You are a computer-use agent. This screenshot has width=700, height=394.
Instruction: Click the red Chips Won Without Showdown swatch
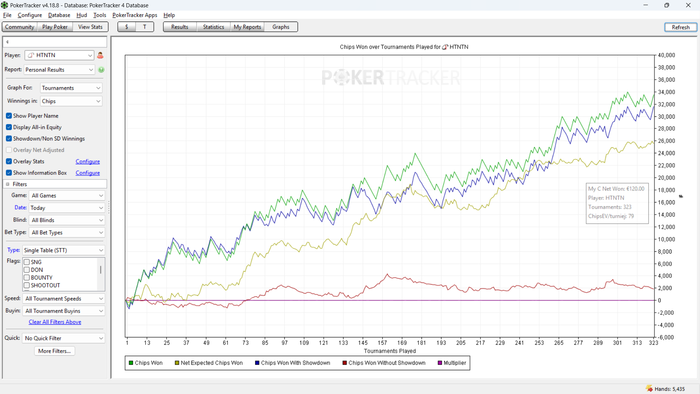point(345,363)
